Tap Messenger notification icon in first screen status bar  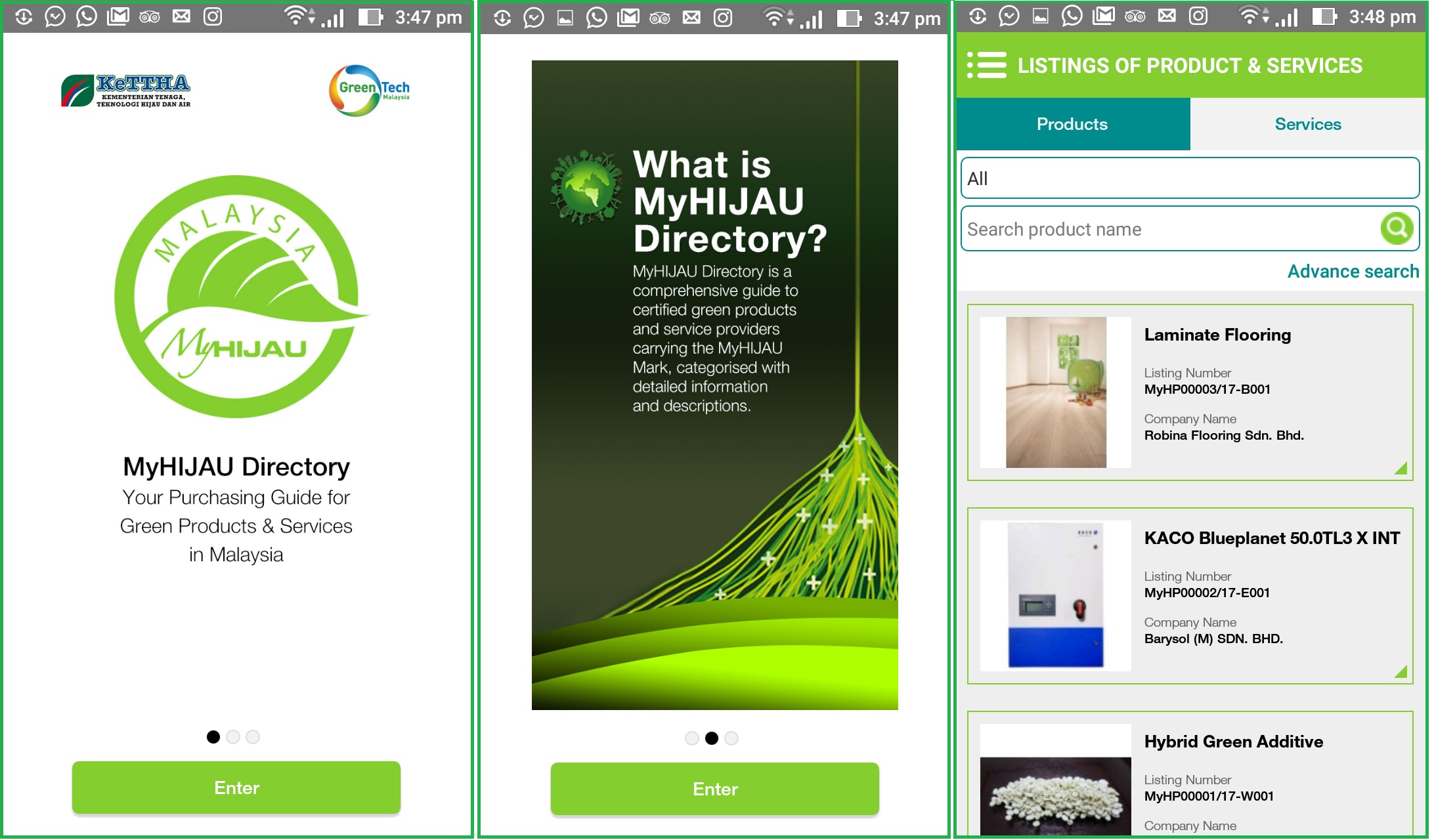(x=55, y=16)
